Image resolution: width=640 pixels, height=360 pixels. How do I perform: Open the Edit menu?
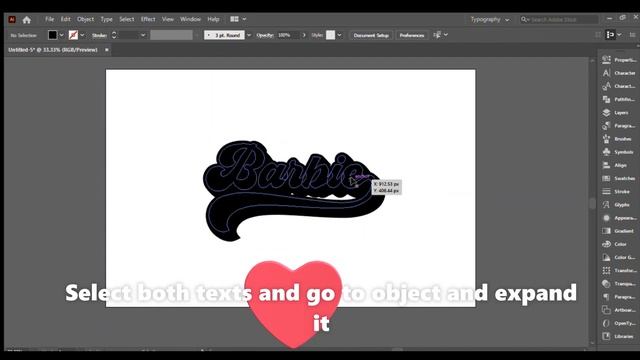pos(66,19)
